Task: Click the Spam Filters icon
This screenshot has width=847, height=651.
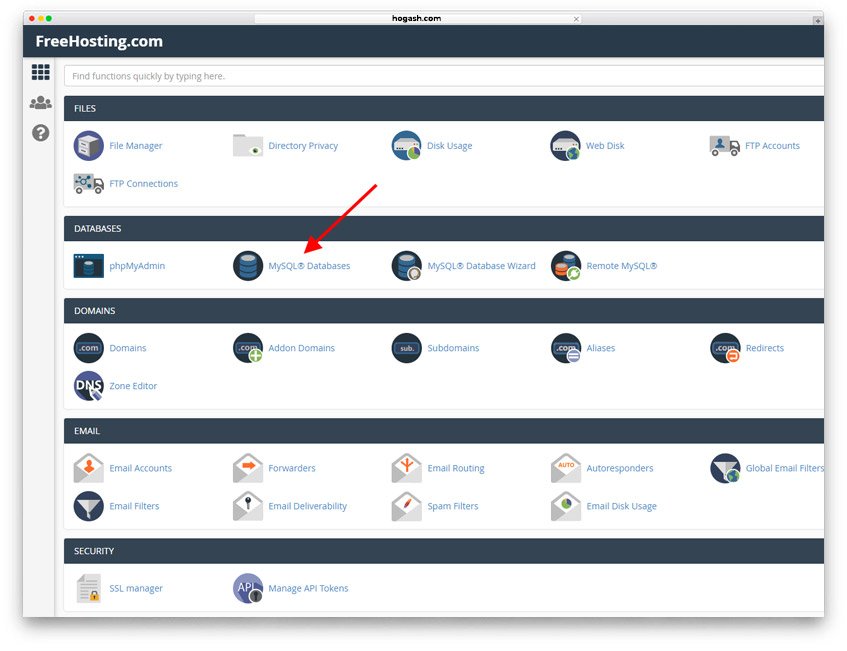Action: (x=406, y=506)
